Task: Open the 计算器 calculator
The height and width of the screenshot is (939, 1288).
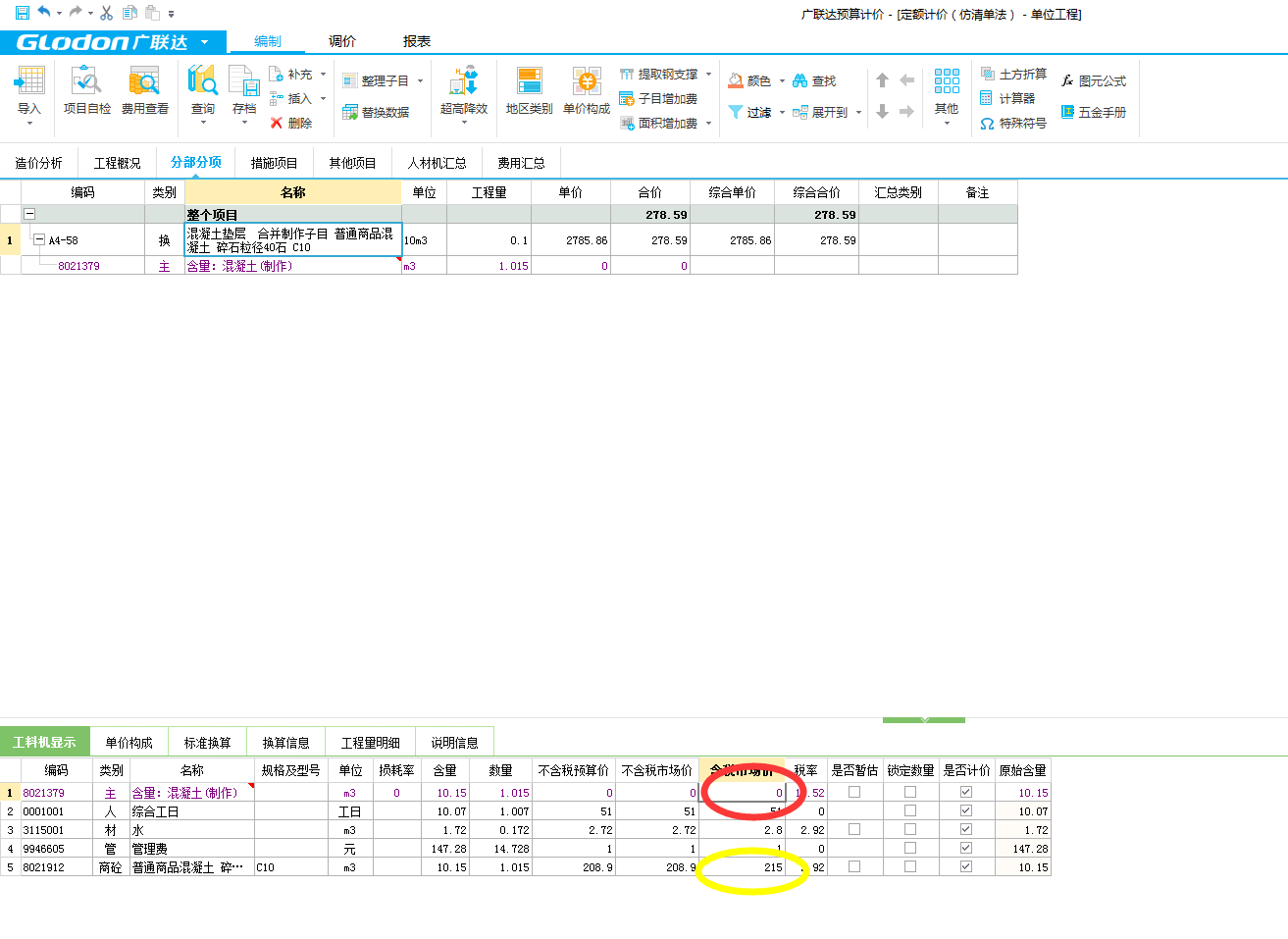Action: click(1007, 99)
